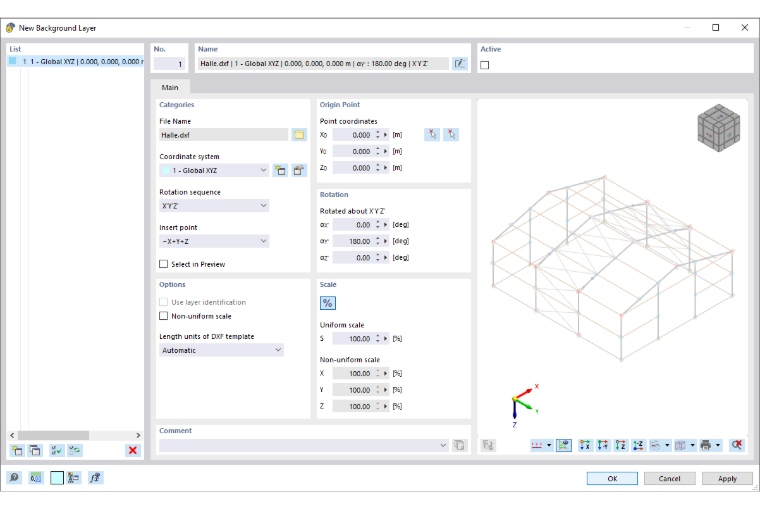This screenshot has height=509, width=760.
Task: Click the Uniform scale S field
Action: pyautogui.click(x=353, y=339)
